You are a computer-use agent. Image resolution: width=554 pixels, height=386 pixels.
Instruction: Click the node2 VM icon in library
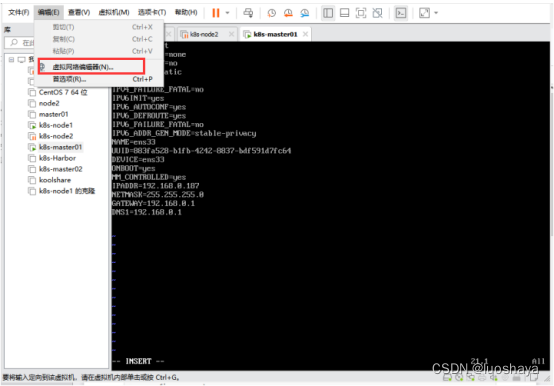pos(32,103)
